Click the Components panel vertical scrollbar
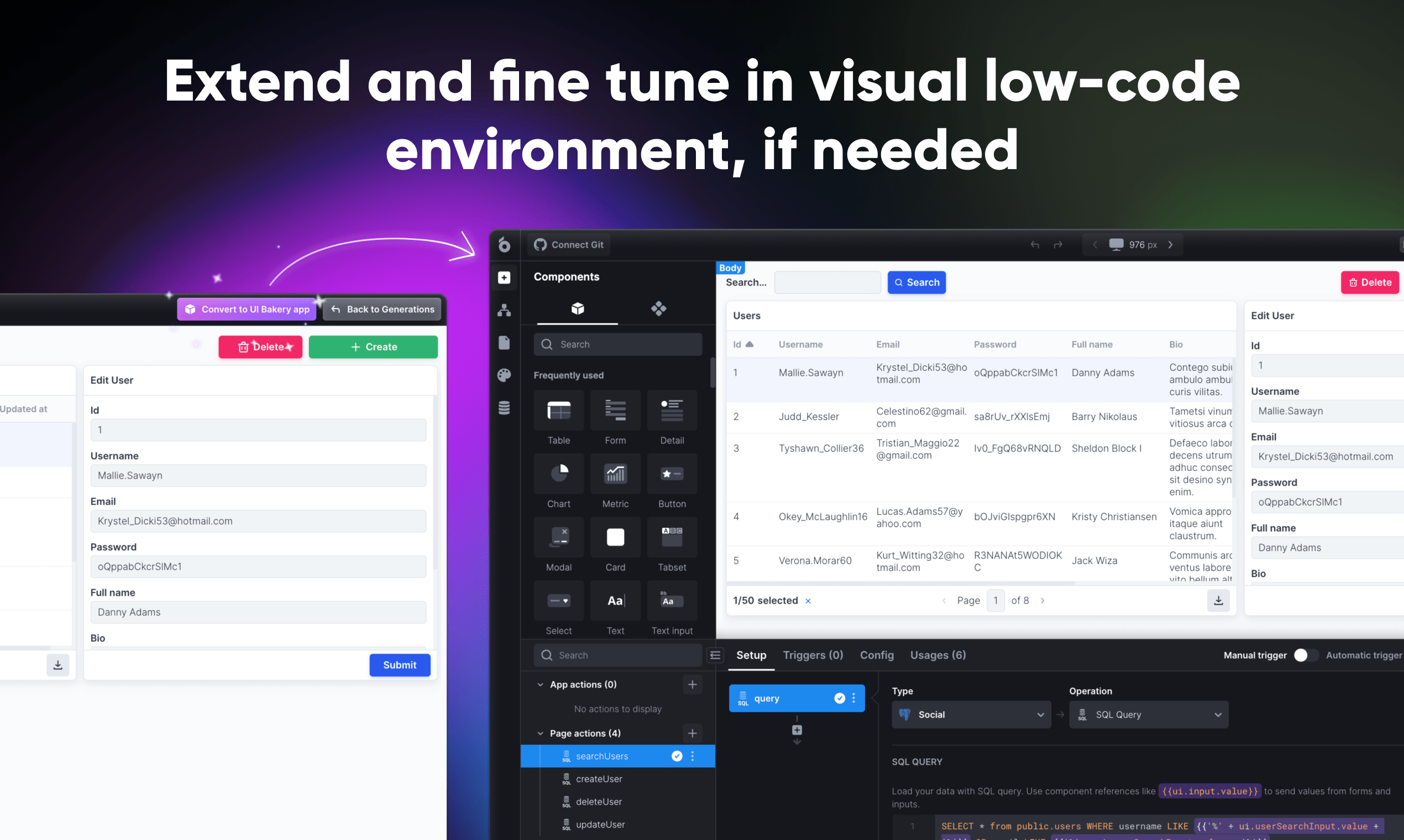The image size is (1404, 840). coord(713,374)
